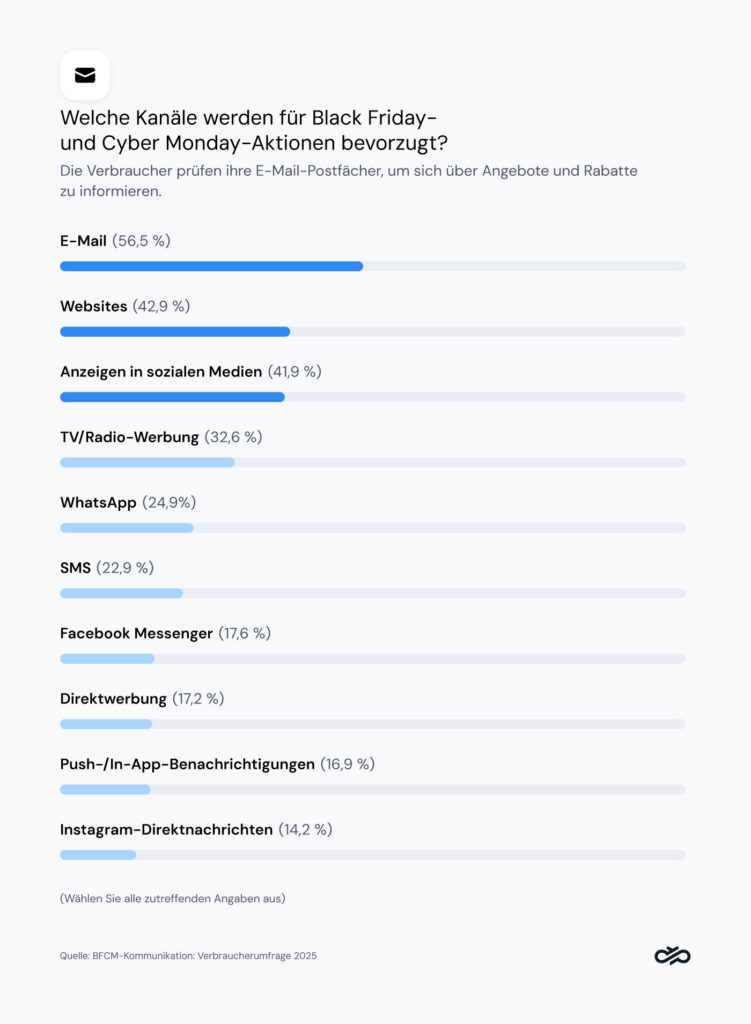Click the chart headline about Black Friday
751x1024 pixels.
pyautogui.click(x=253, y=130)
